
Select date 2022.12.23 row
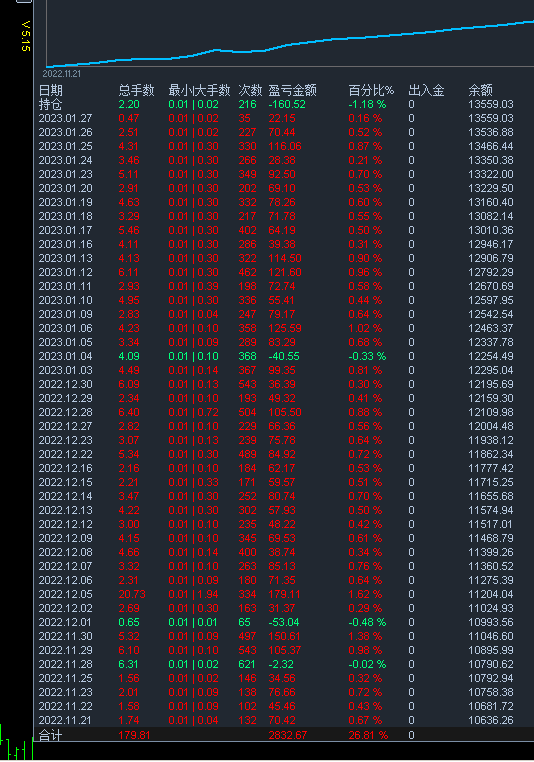point(66,440)
